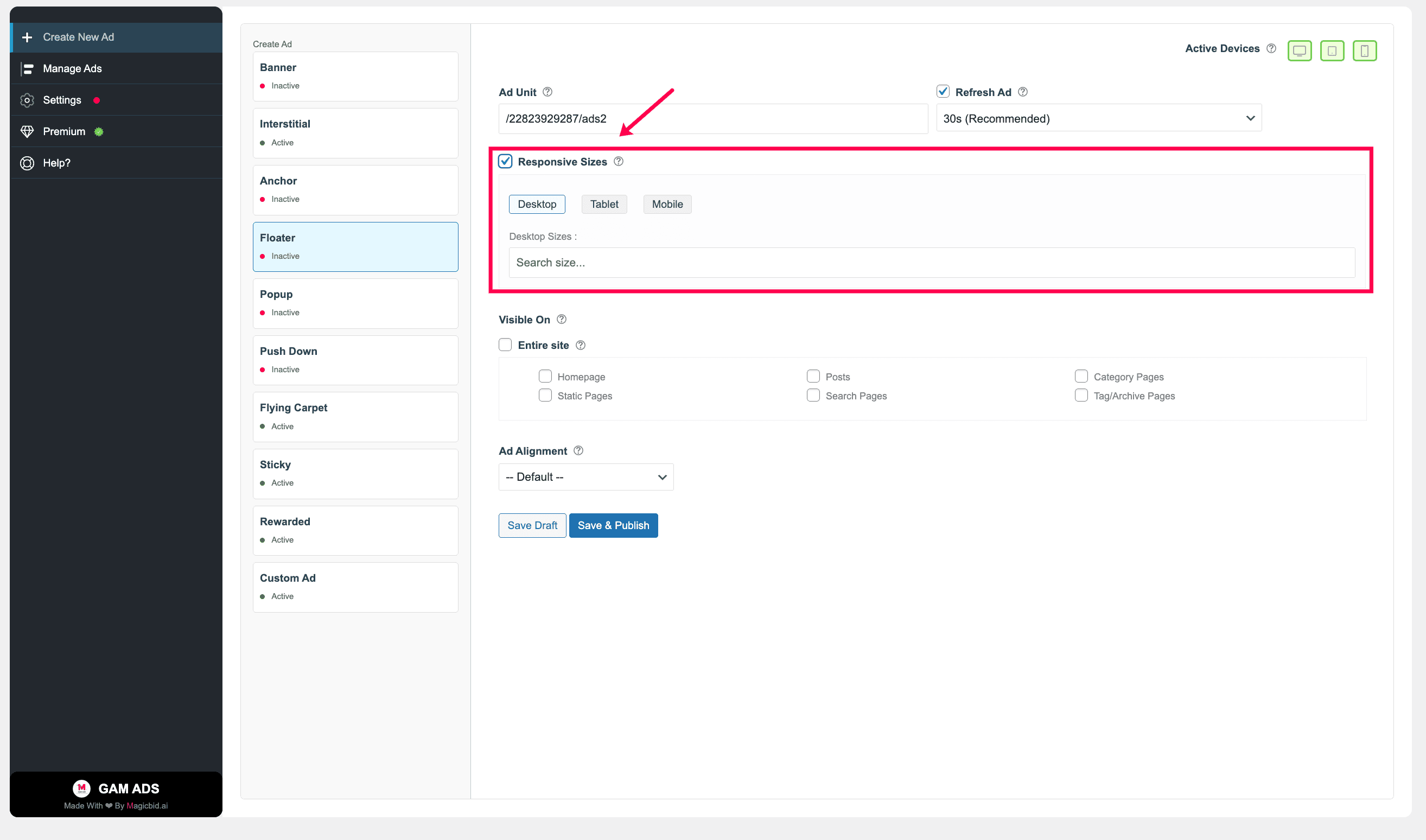The width and height of the screenshot is (1426, 840).
Task: Click the plus icon beside Create New Ad
Action: (27, 37)
